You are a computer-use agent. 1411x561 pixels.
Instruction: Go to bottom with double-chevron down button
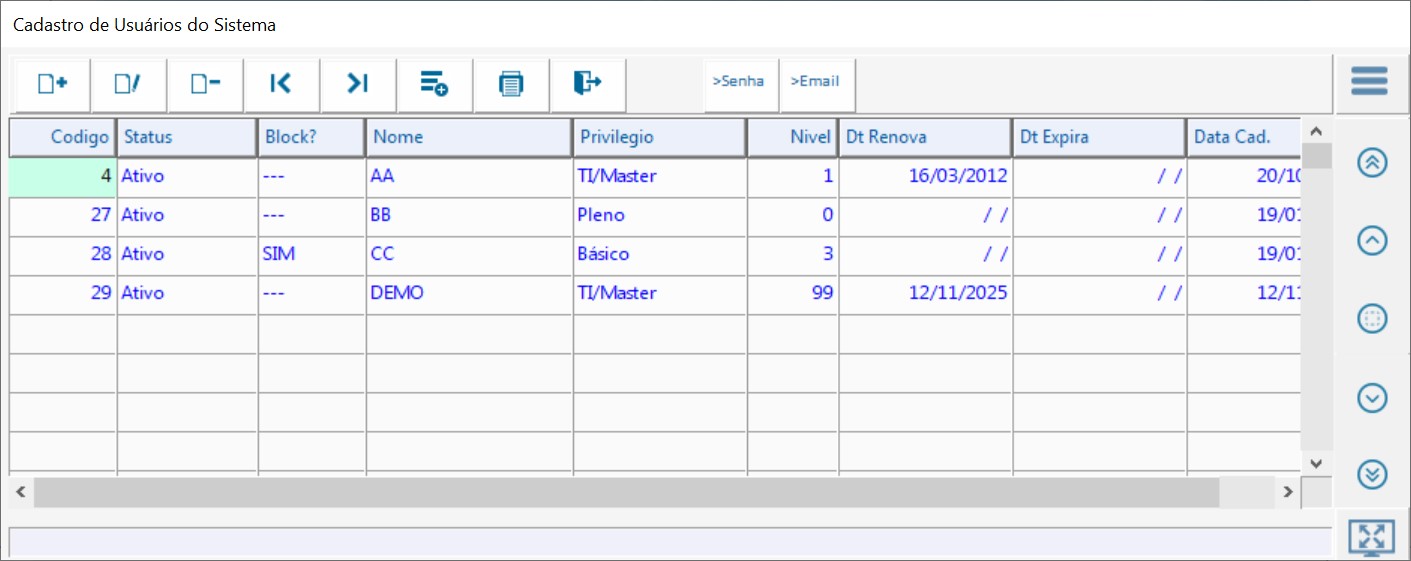[x=1372, y=474]
